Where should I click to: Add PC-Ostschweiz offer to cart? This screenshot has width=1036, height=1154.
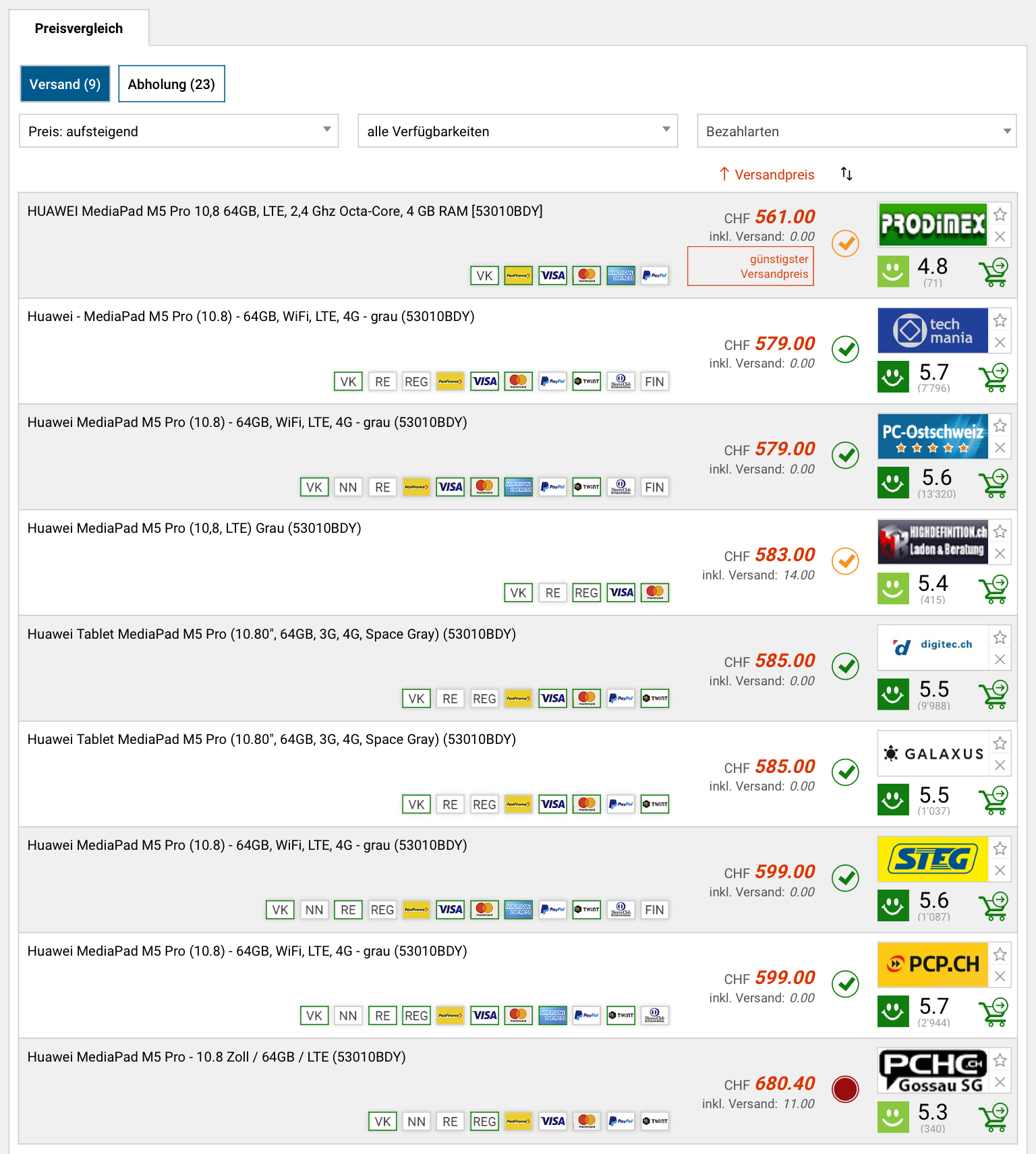pyautogui.click(x=994, y=484)
